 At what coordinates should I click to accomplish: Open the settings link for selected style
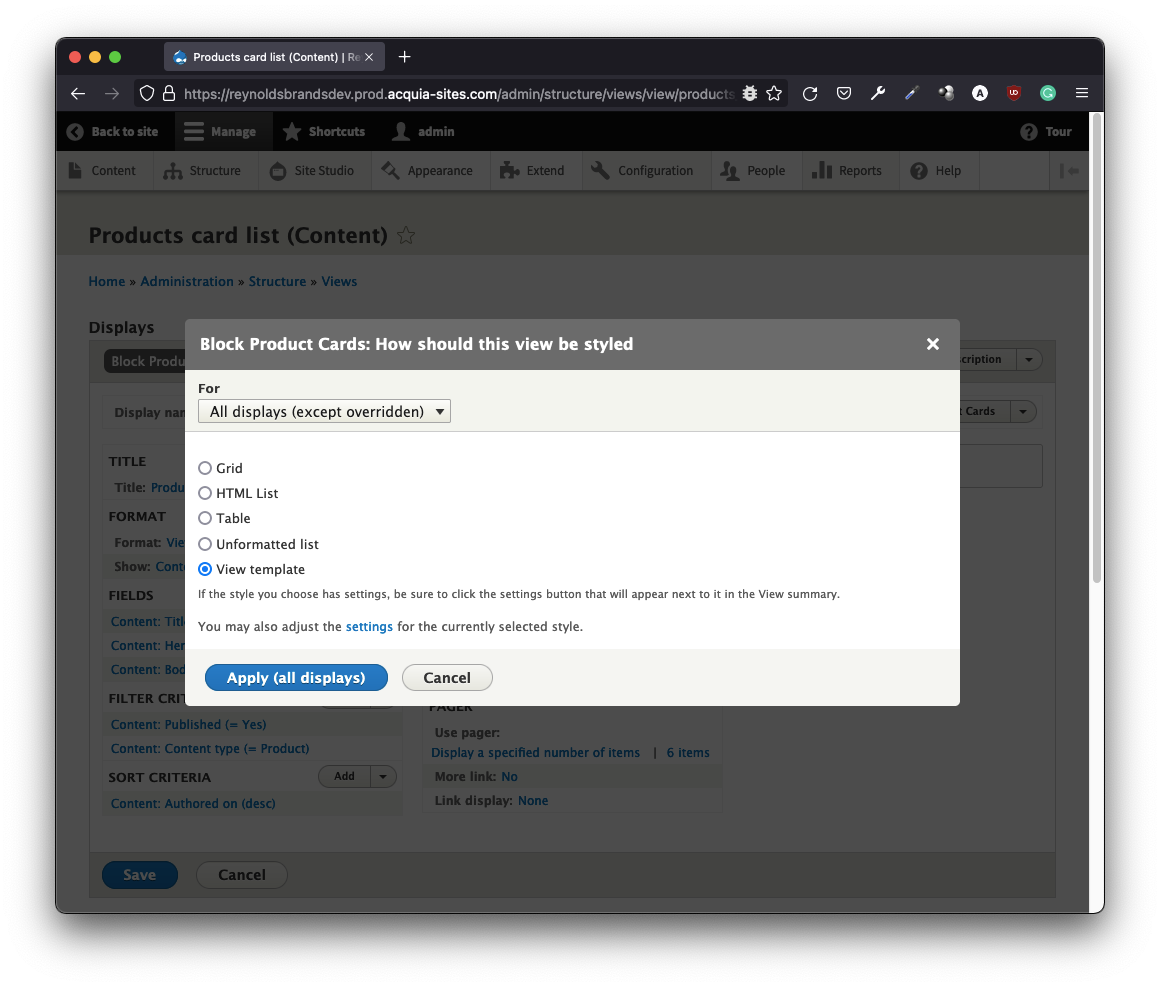[369, 627]
